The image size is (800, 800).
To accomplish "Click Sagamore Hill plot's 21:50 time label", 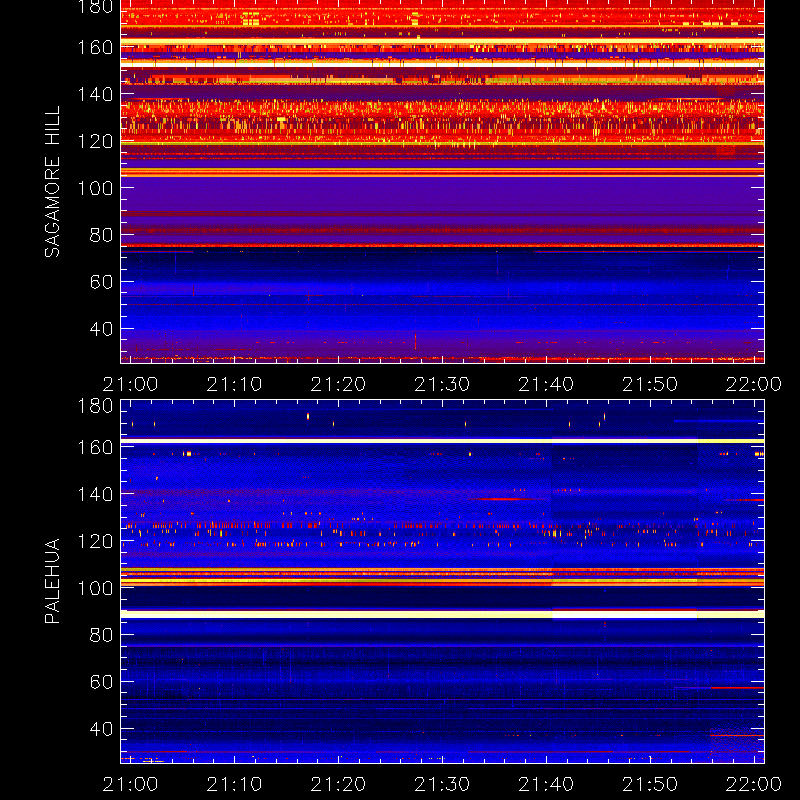I will [650, 384].
